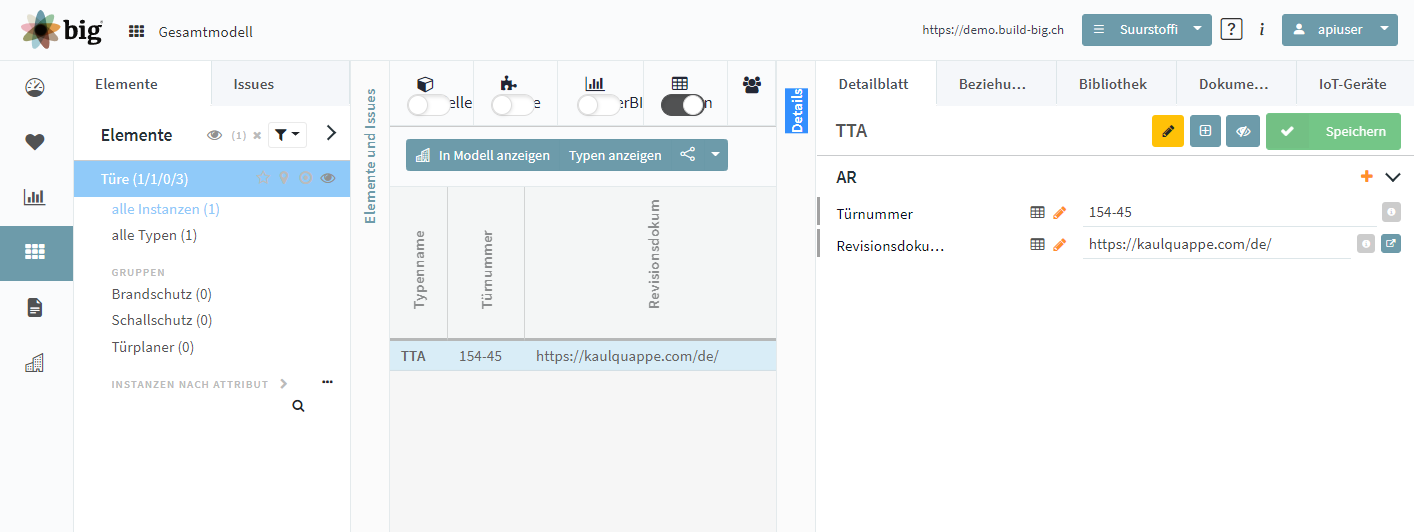Click the green Speichern button
This screenshot has height=532, width=1414.
click(1333, 131)
